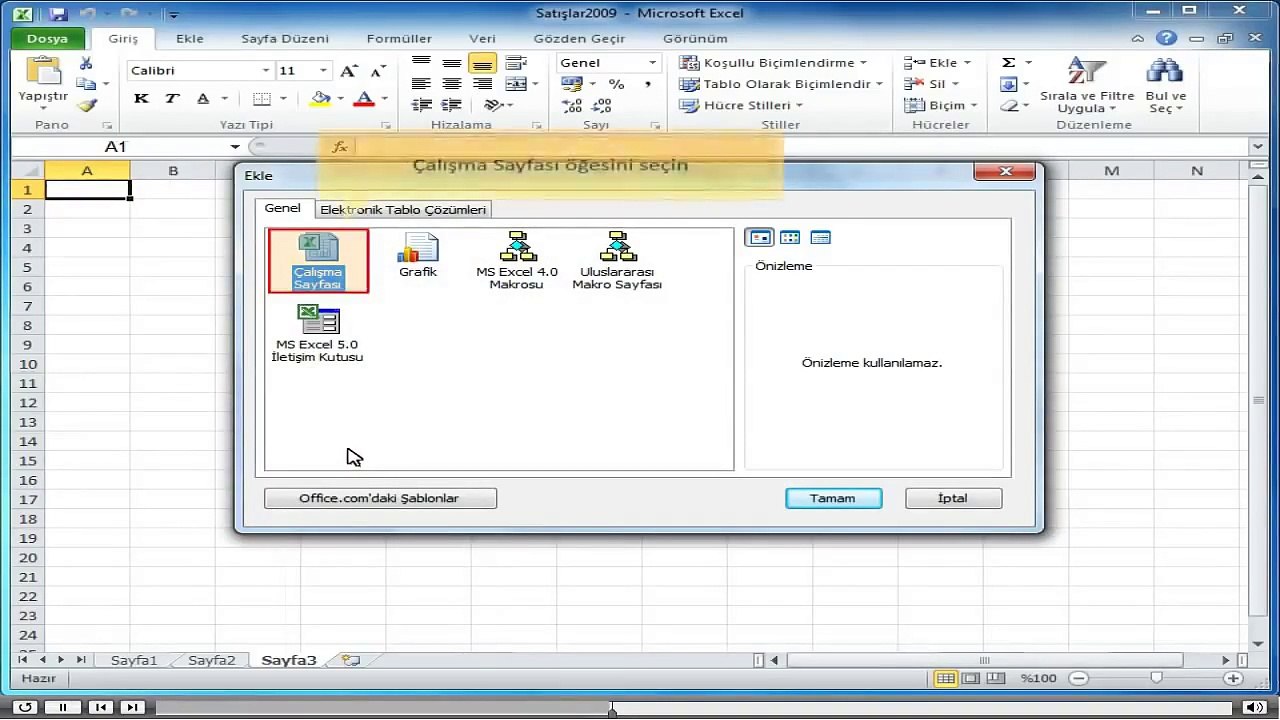Open the Dosya tab
The height and width of the screenshot is (720, 1280).
tap(47, 39)
